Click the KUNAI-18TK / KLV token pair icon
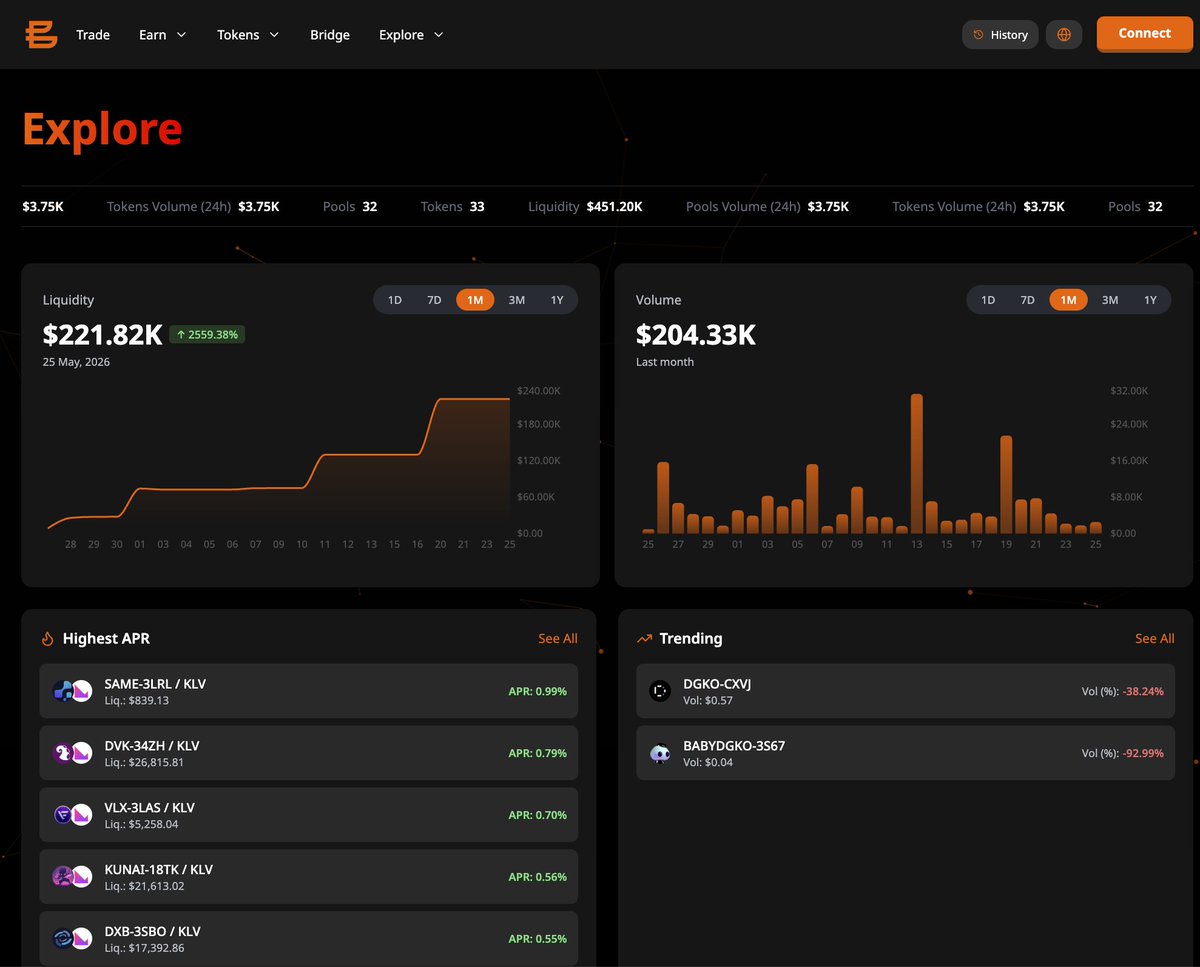The height and width of the screenshot is (967, 1200). tap(72, 877)
